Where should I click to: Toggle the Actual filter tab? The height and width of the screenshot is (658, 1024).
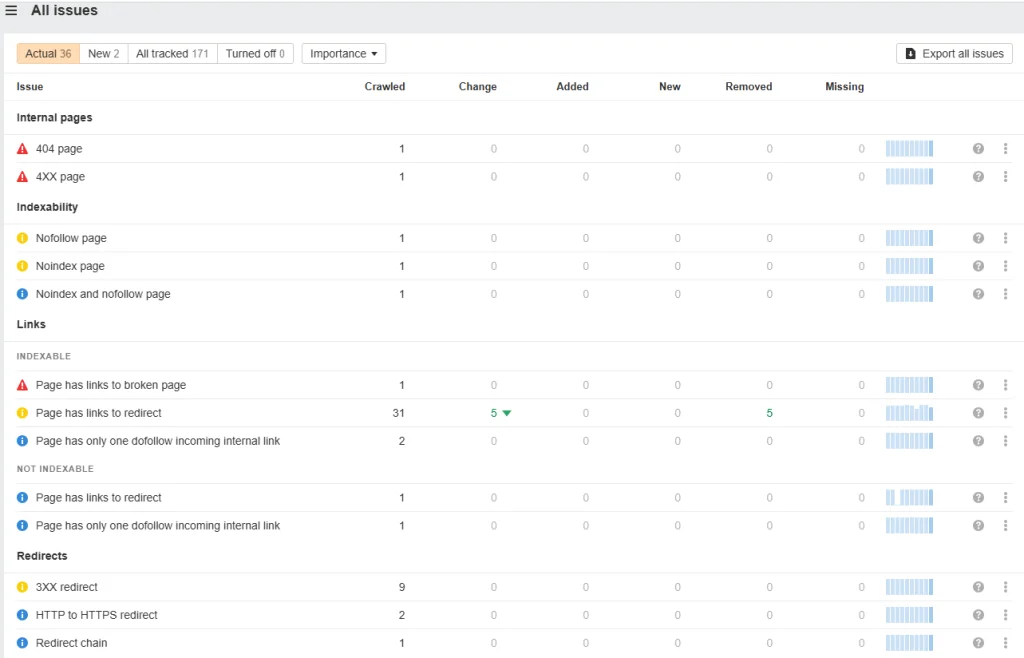point(47,53)
